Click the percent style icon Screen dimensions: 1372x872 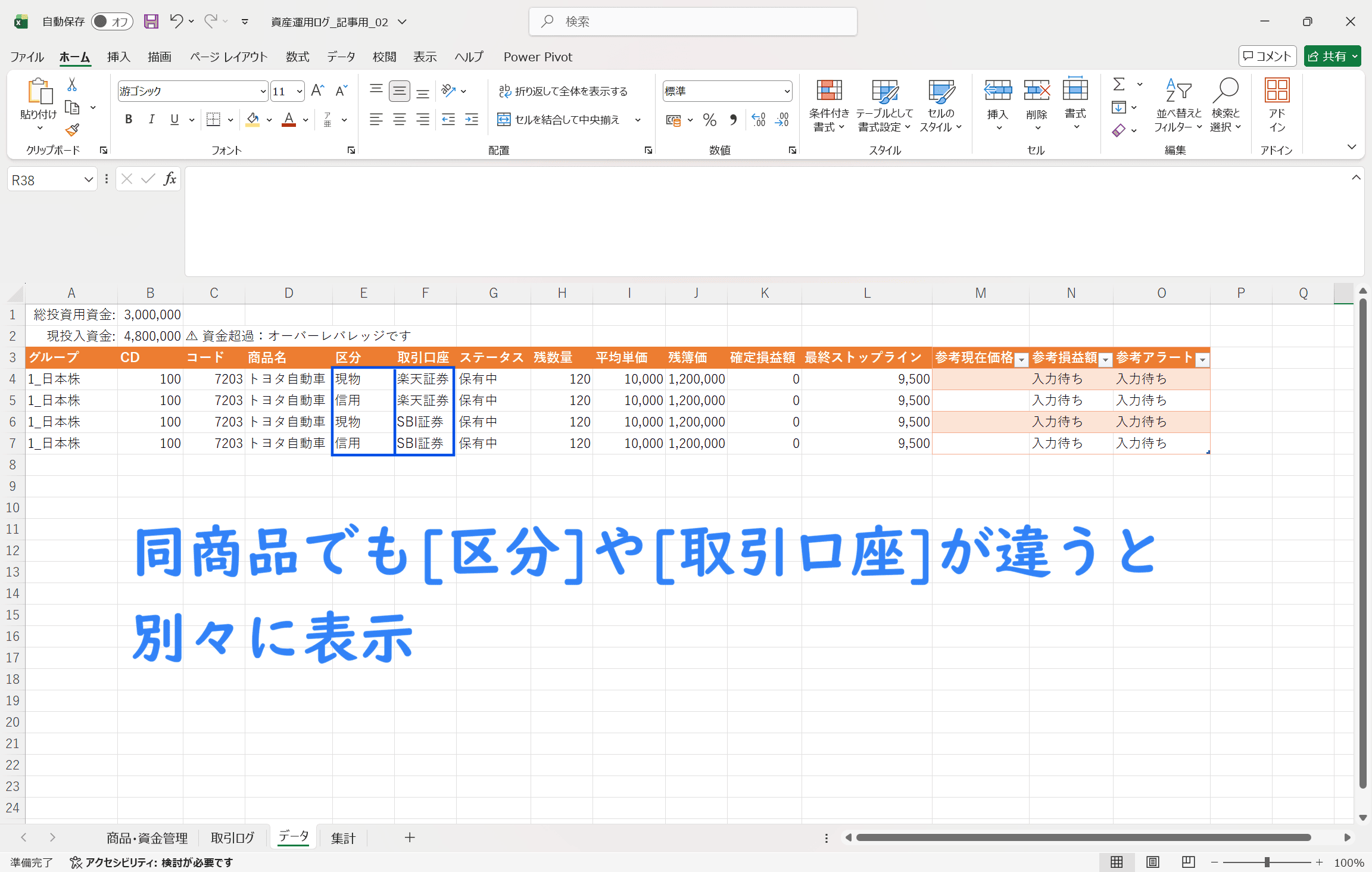[709, 120]
